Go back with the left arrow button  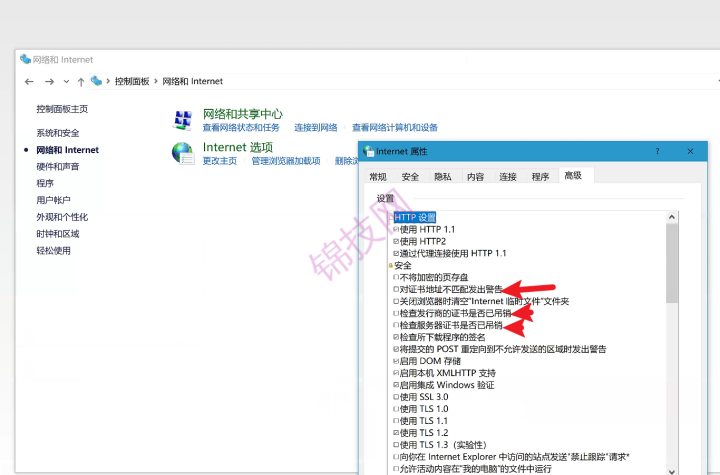coord(29,81)
